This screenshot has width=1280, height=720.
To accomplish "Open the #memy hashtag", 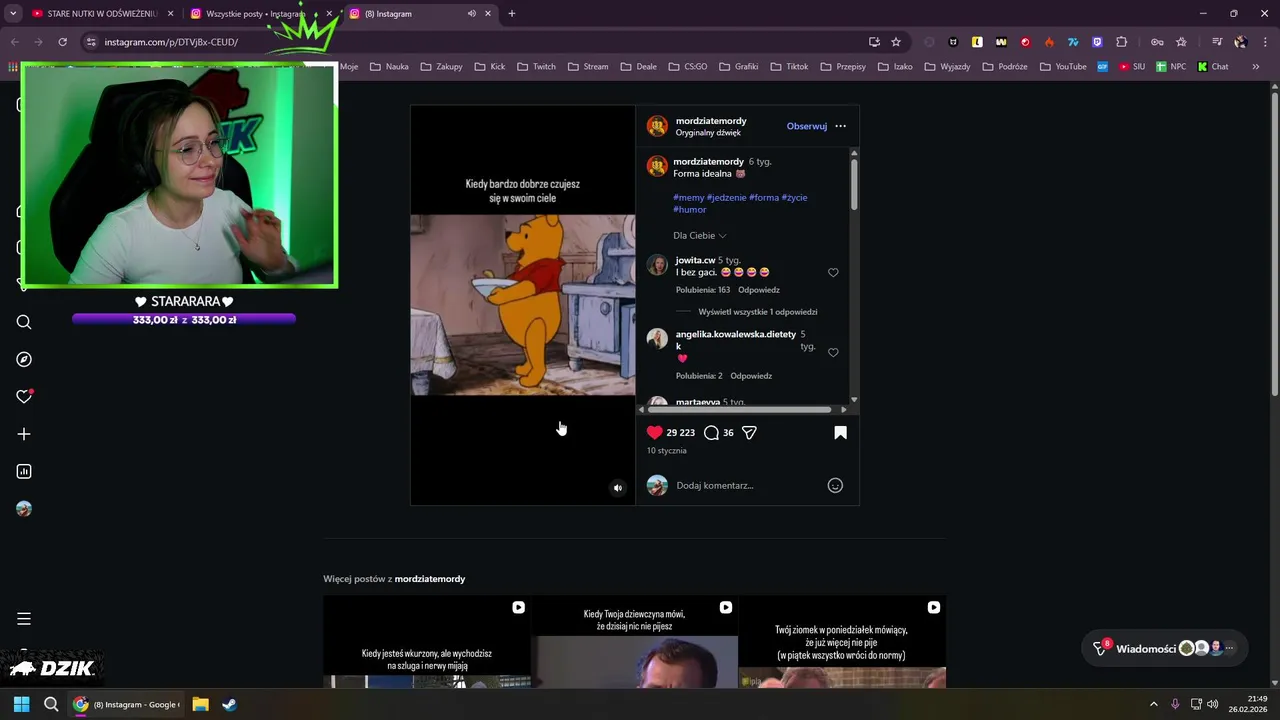I will pyautogui.click(x=688, y=197).
